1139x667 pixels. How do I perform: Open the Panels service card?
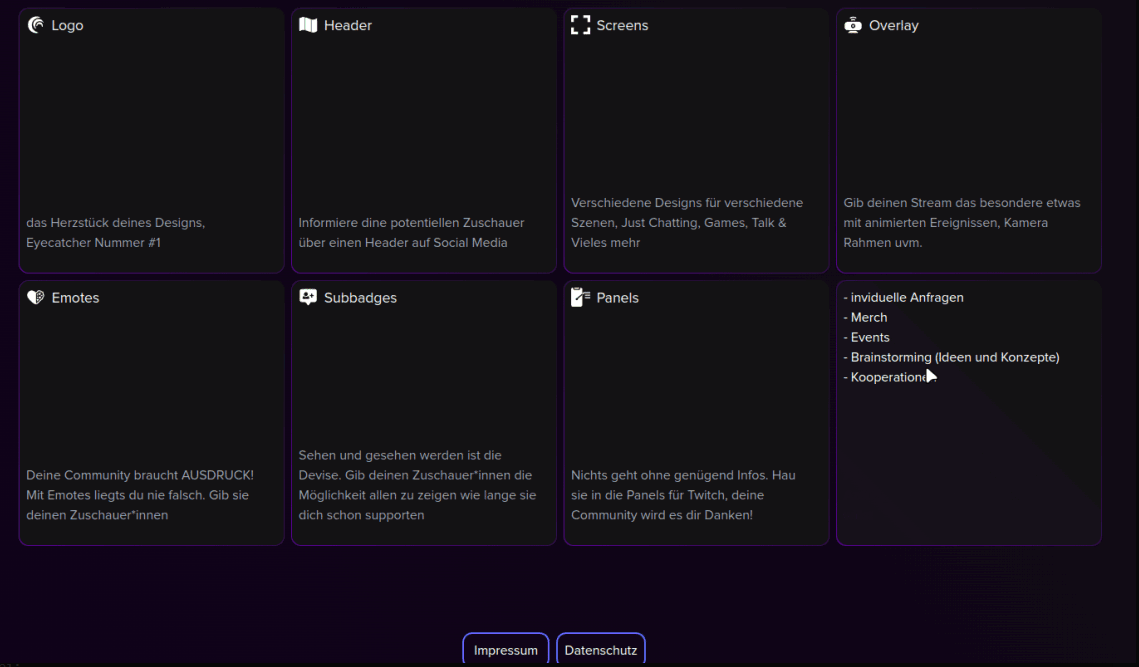[696, 412]
